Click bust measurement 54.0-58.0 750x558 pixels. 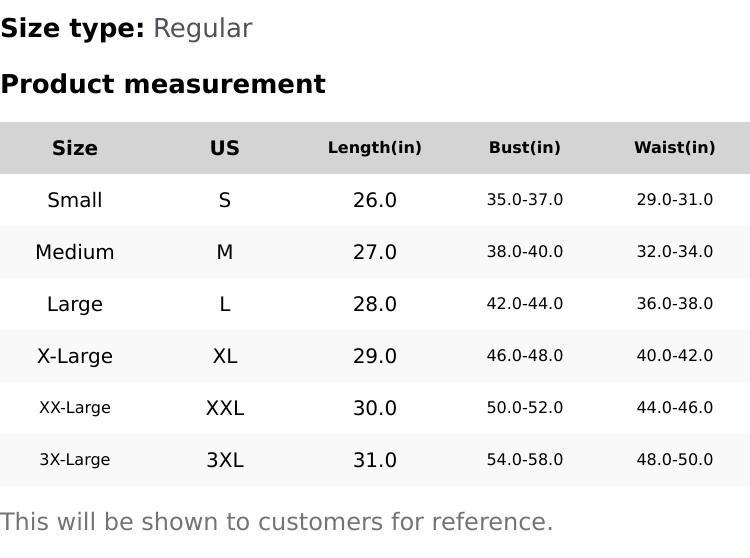[x=525, y=460]
